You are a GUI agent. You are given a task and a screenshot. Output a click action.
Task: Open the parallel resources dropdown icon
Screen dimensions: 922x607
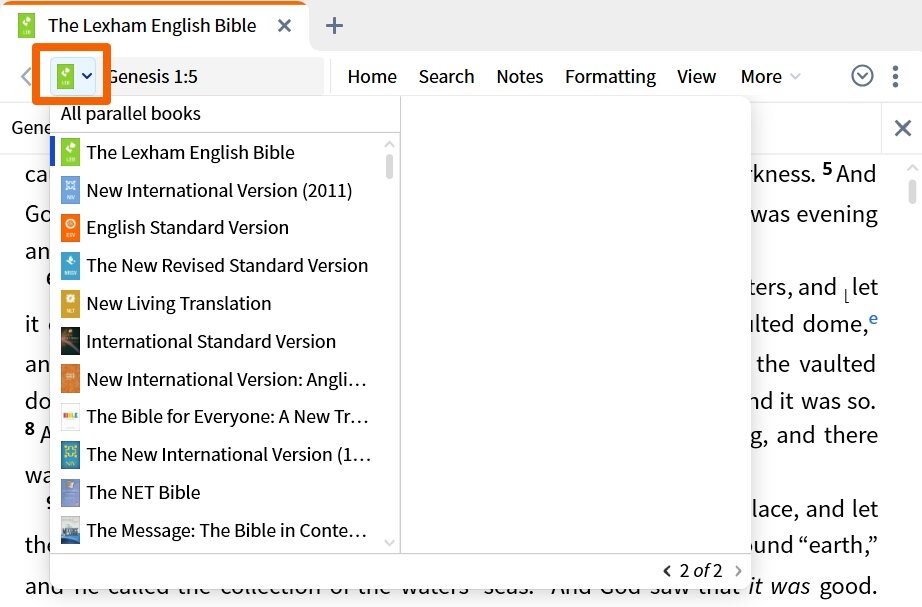pos(72,75)
